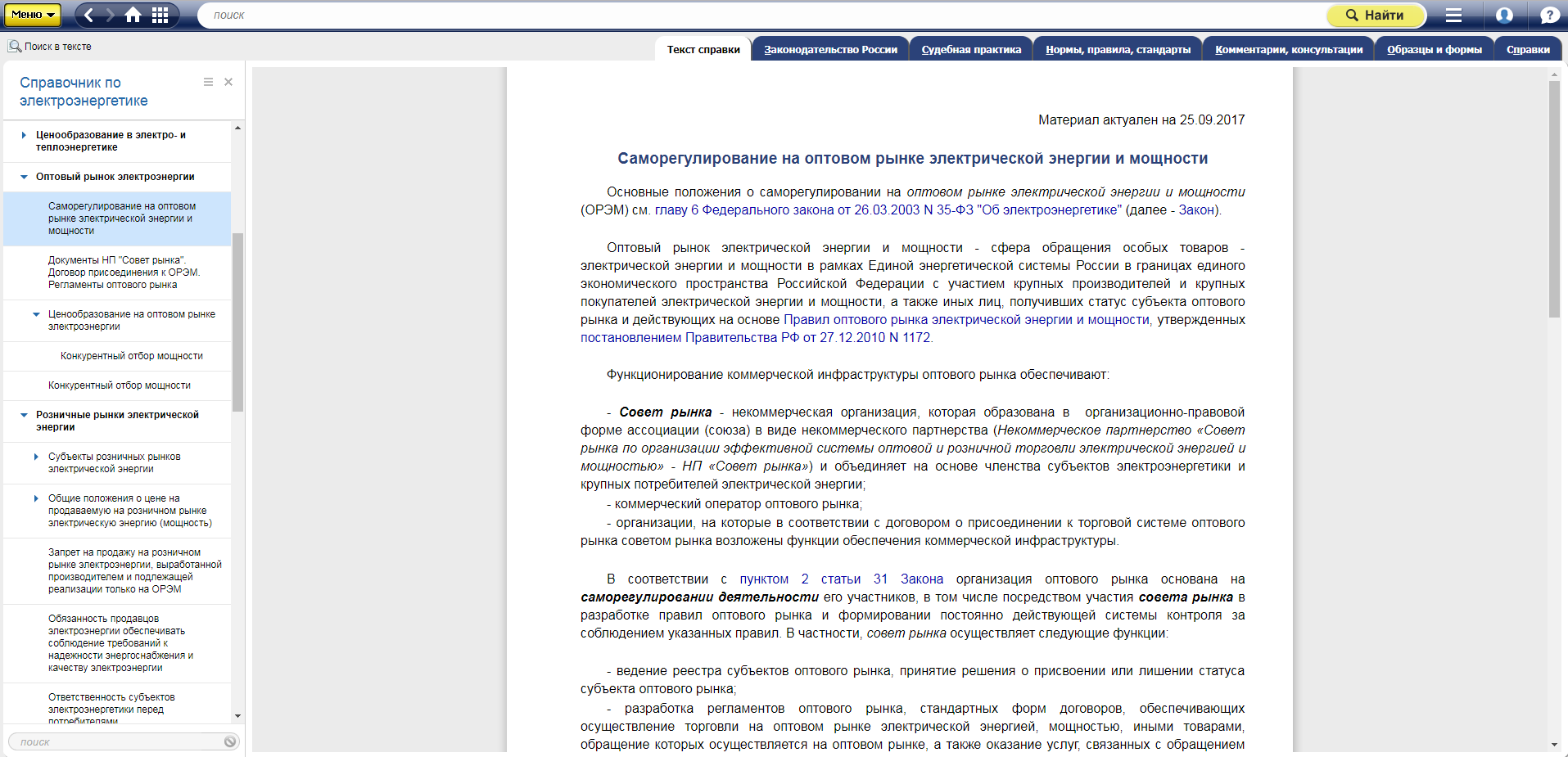Open link пунктом 2 статьи 31 Закона
This screenshot has width=1568, height=757.
[841, 579]
